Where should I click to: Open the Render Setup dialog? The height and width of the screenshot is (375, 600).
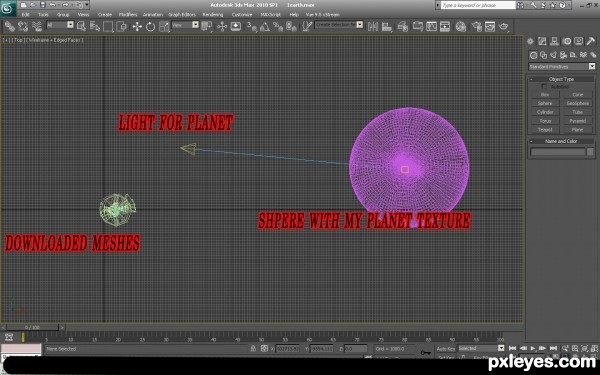coord(476,26)
